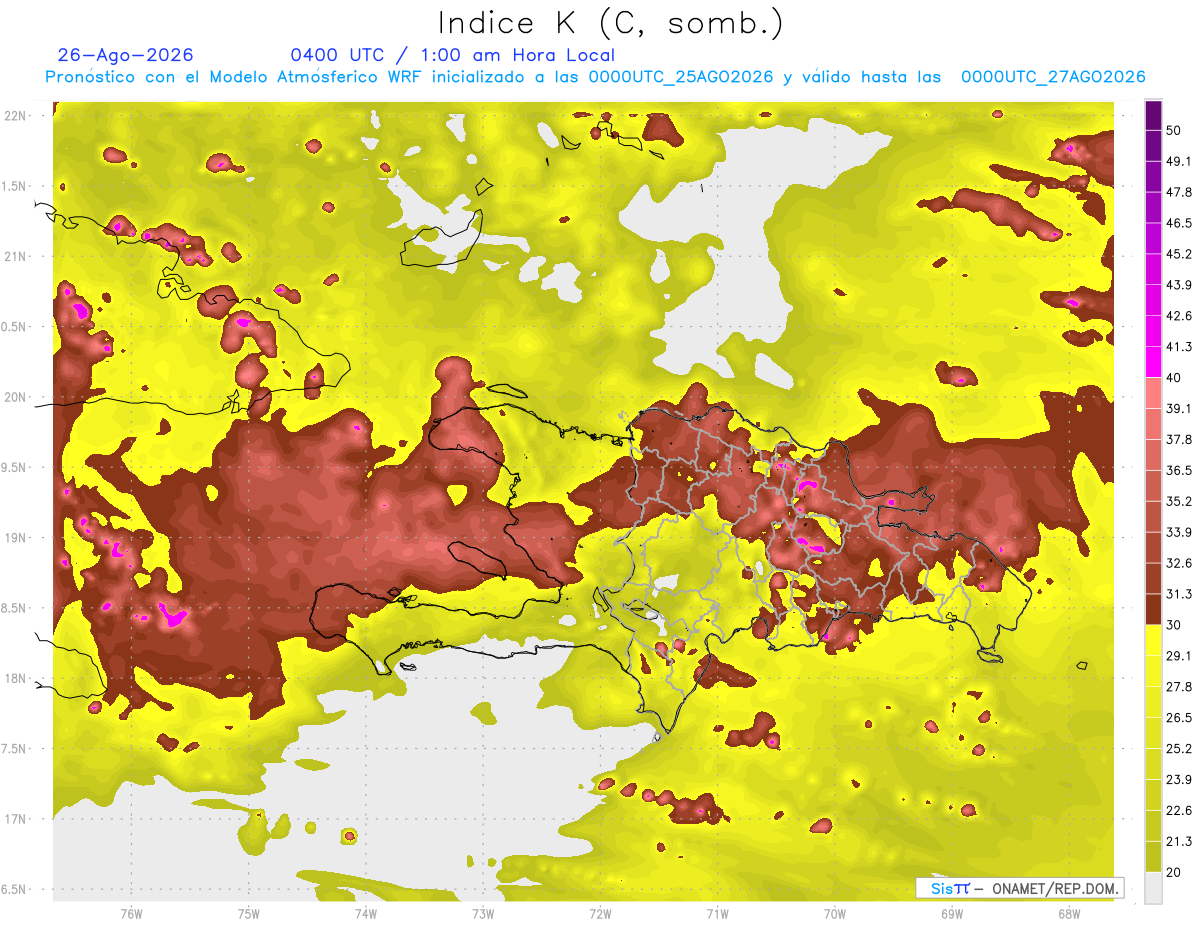Click the '42.6' color scale value
Screen dimensions: 1200x927
[1178, 316]
